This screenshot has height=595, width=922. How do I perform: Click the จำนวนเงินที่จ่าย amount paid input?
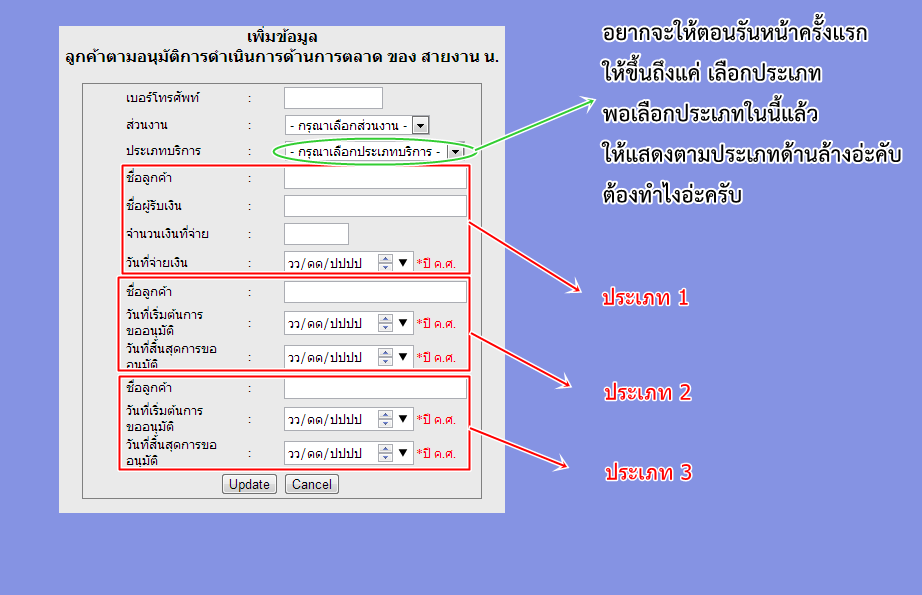pyautogui.click(x=316, y=233)
